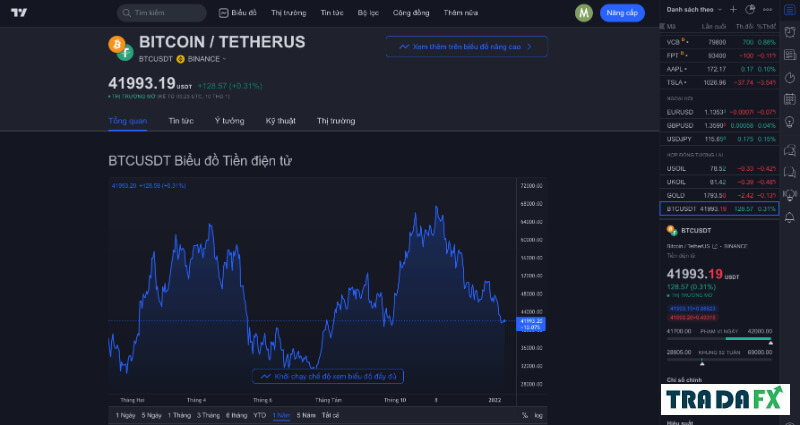Focus the Tìm kiếm search field
The width and height of the screenshot is (800, 425).
pos(162,13)
